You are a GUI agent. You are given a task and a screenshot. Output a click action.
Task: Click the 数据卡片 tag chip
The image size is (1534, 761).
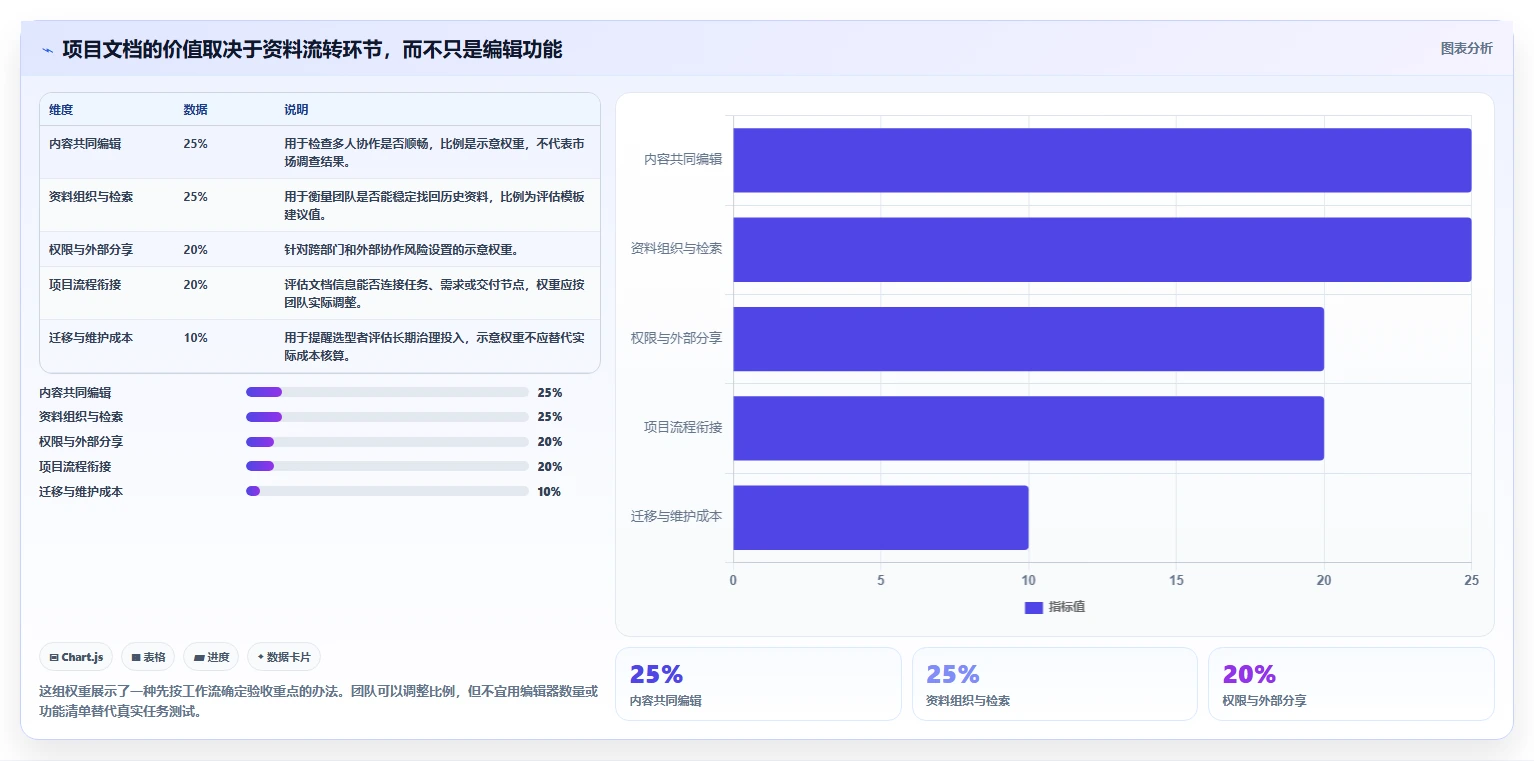tap(284, 657)
